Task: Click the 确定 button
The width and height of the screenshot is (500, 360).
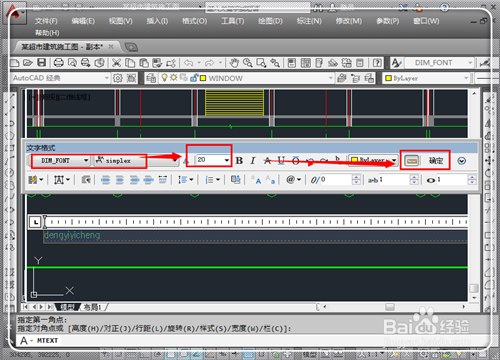Action: [436, 161]
